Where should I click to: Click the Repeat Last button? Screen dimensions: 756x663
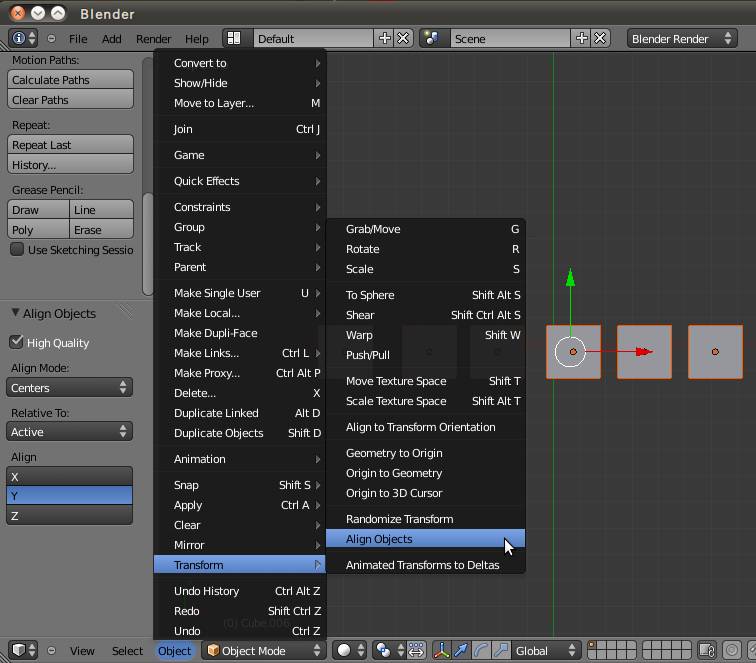click(70, 145)
